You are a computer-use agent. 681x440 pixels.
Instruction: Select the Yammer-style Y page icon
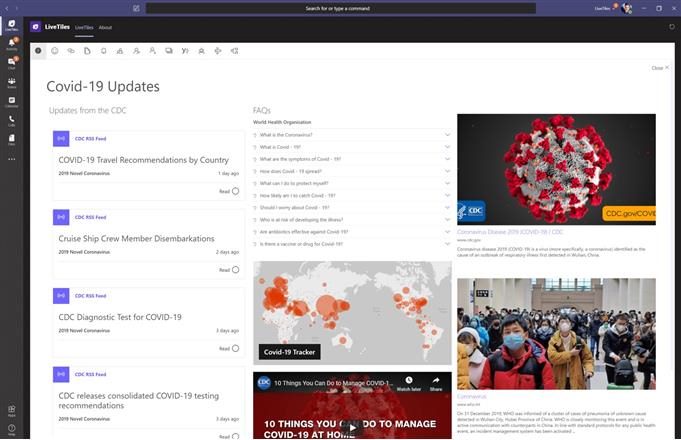coord(185,51)
